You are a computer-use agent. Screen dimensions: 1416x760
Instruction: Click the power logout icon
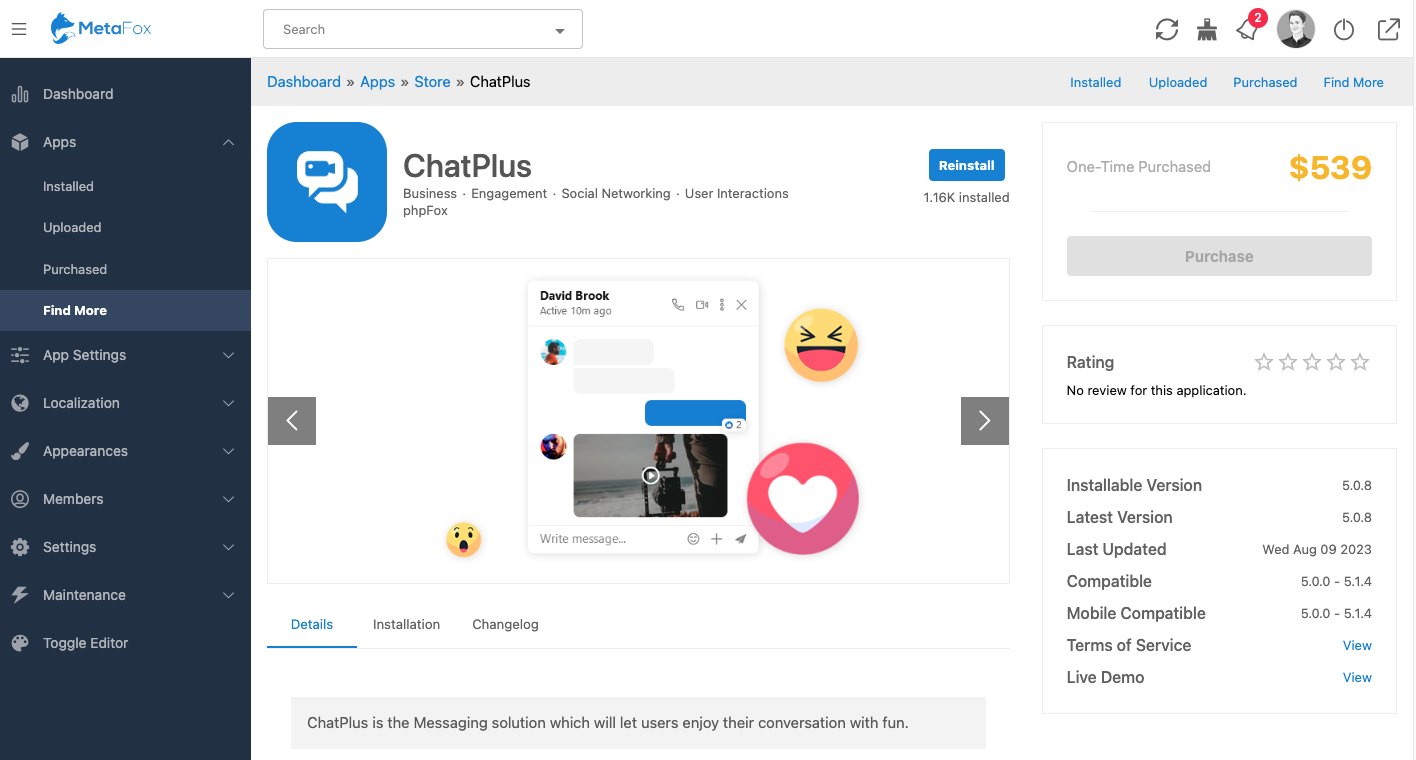pyautogui.click(x=1344, y=30)
